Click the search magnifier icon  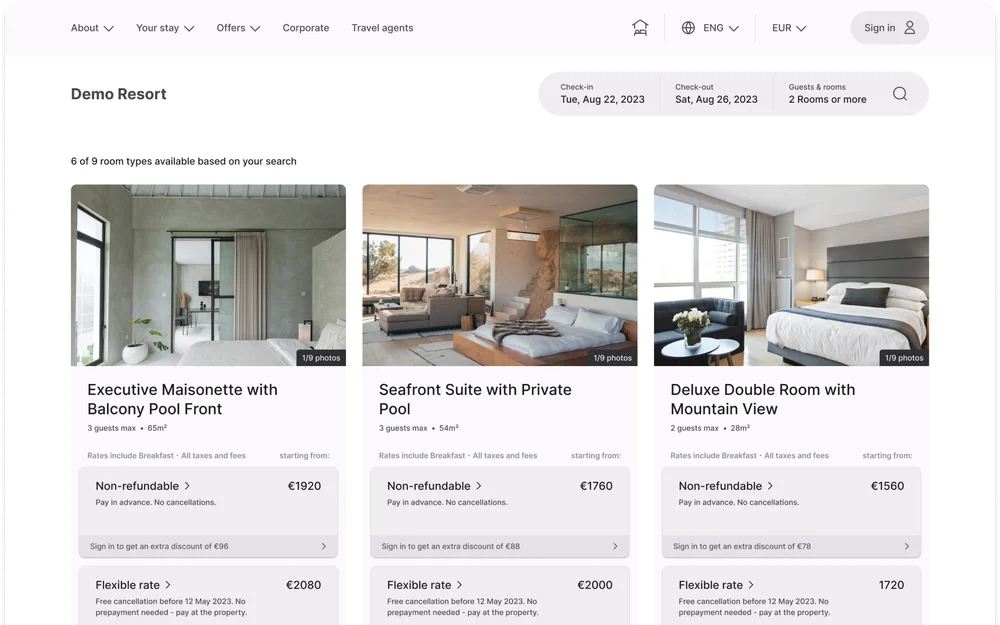coord(900,94)
